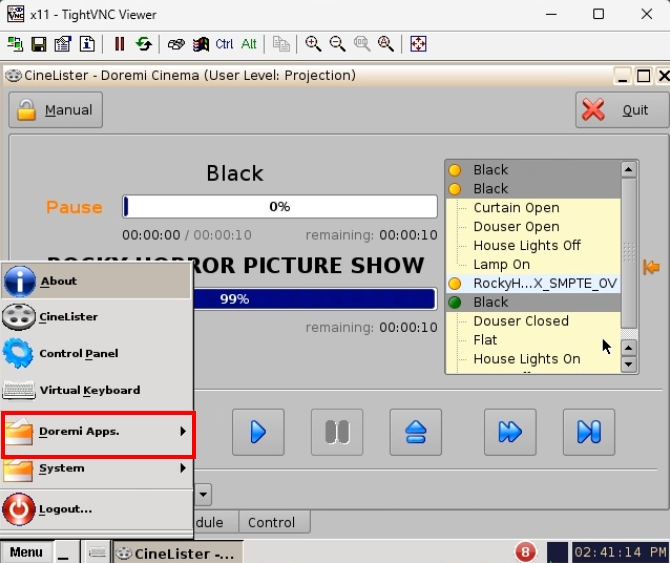Click the Pause playback button
This screenshot has width=670, height=563.
click(x=337, y=431)
